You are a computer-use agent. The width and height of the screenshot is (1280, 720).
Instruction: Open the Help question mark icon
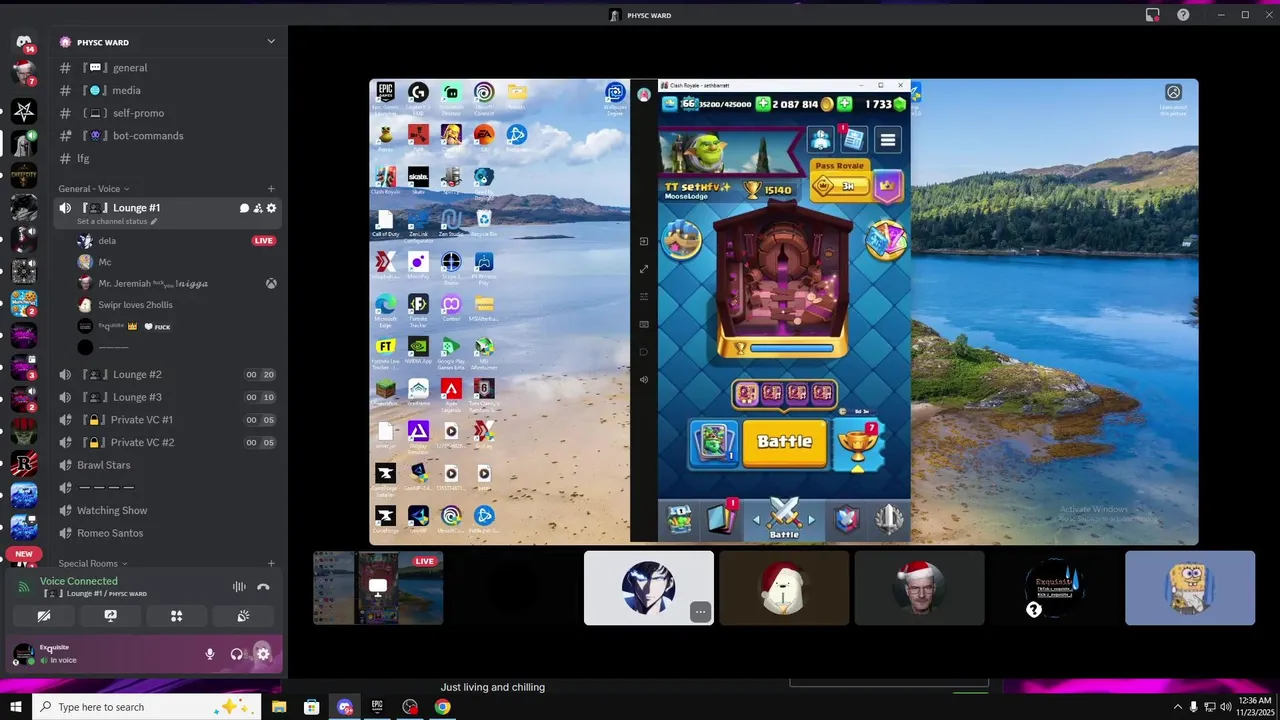coord(1183,15)
